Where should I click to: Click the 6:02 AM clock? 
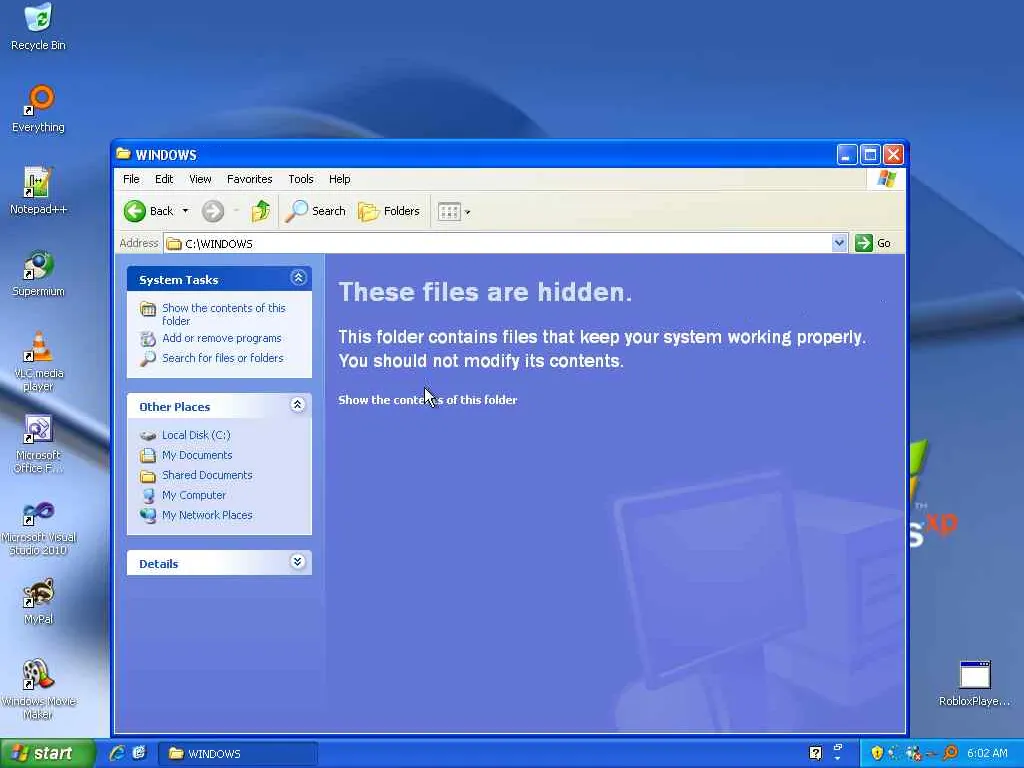point(987,753)
